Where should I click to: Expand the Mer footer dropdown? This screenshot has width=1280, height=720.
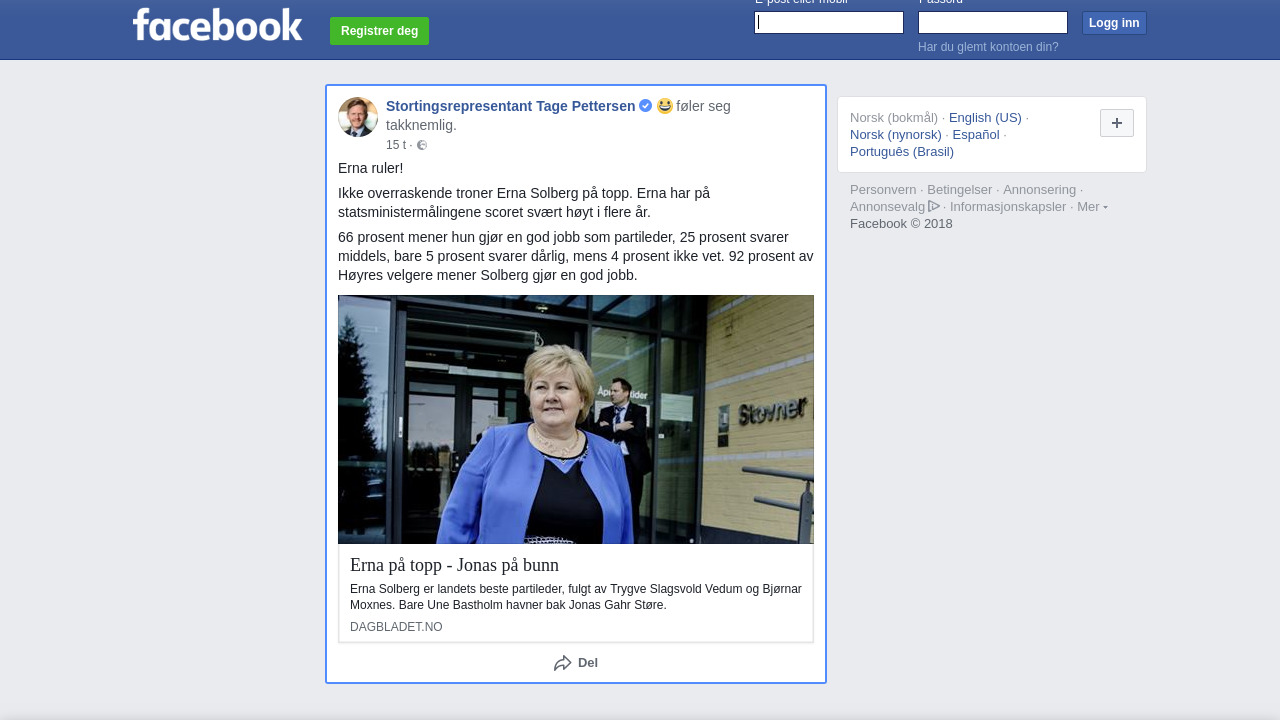pos(1091,207)
